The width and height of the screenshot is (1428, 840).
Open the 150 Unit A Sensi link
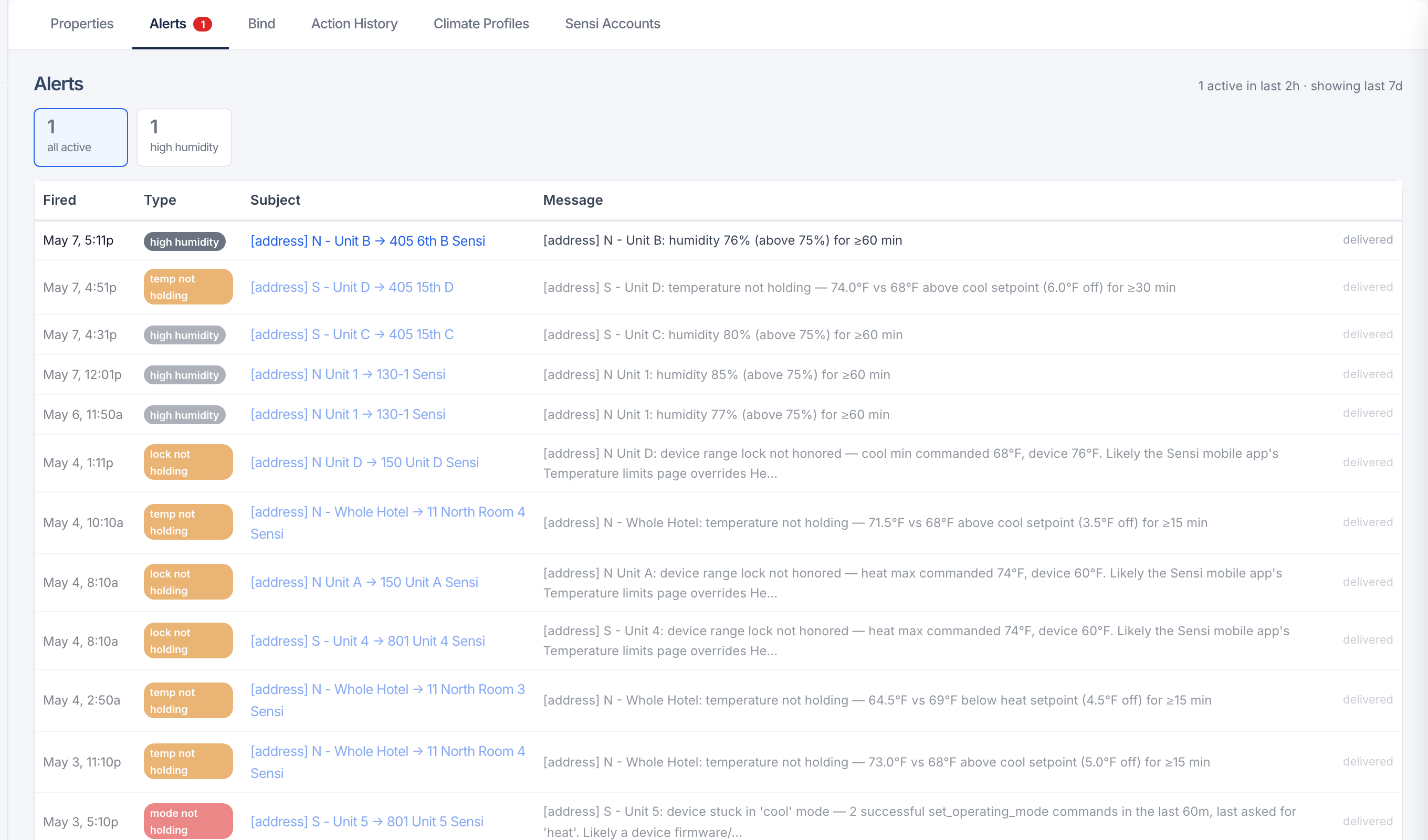[x=364, y=582]
